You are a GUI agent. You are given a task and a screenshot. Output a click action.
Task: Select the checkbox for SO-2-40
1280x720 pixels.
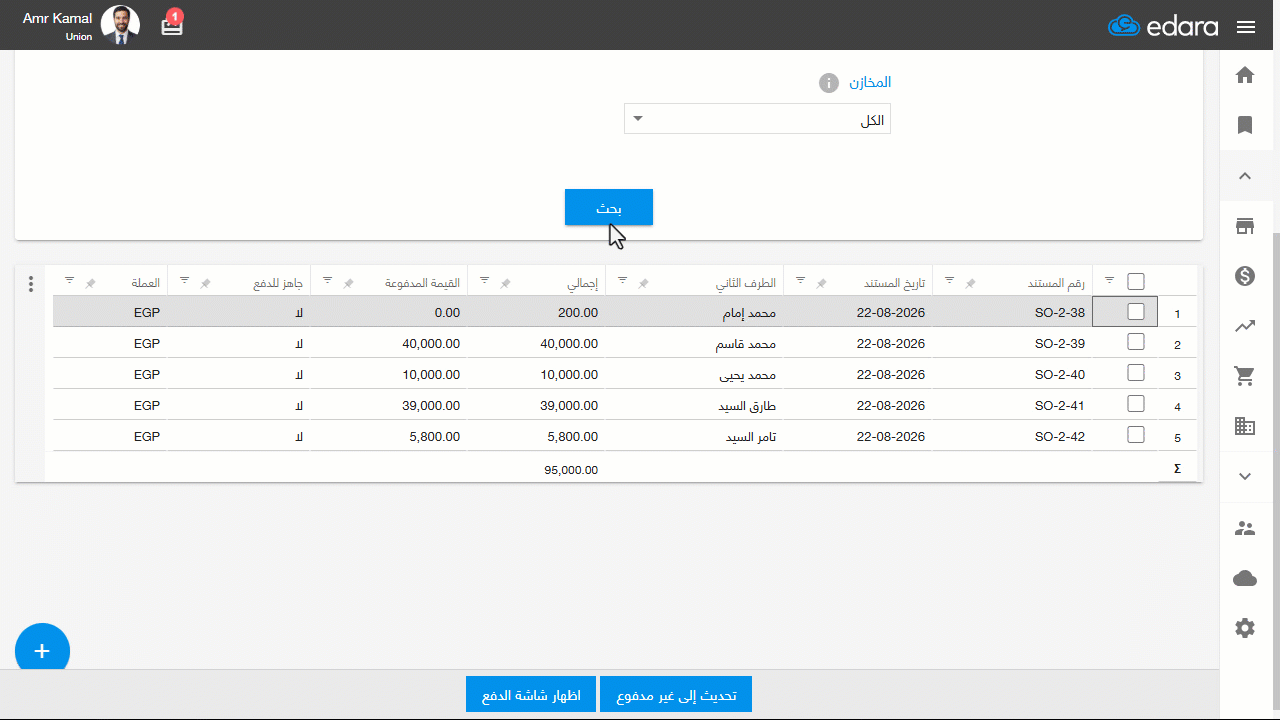click(x=1136, y=373)
